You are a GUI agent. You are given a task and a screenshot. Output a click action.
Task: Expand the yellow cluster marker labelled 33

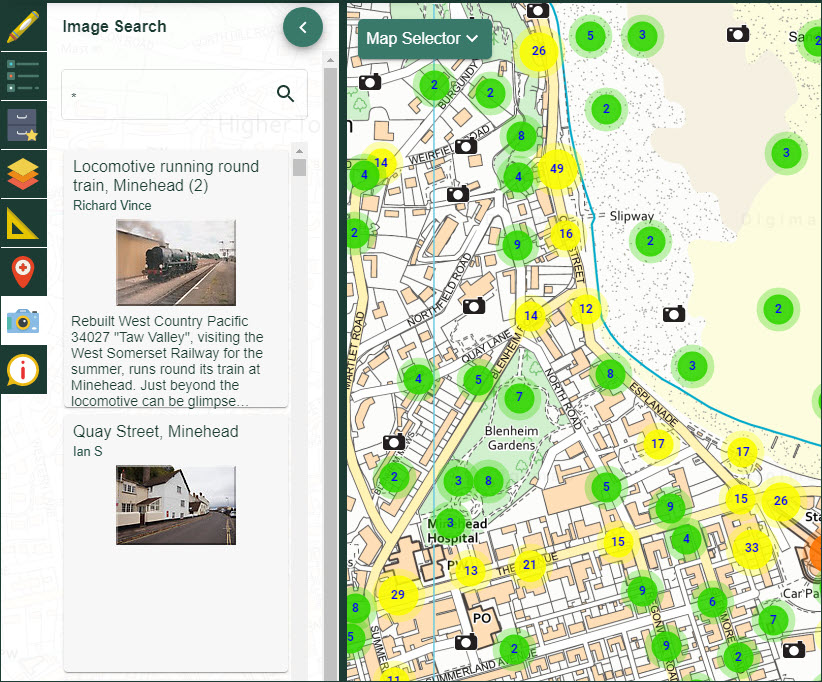[x=751, y=548]
